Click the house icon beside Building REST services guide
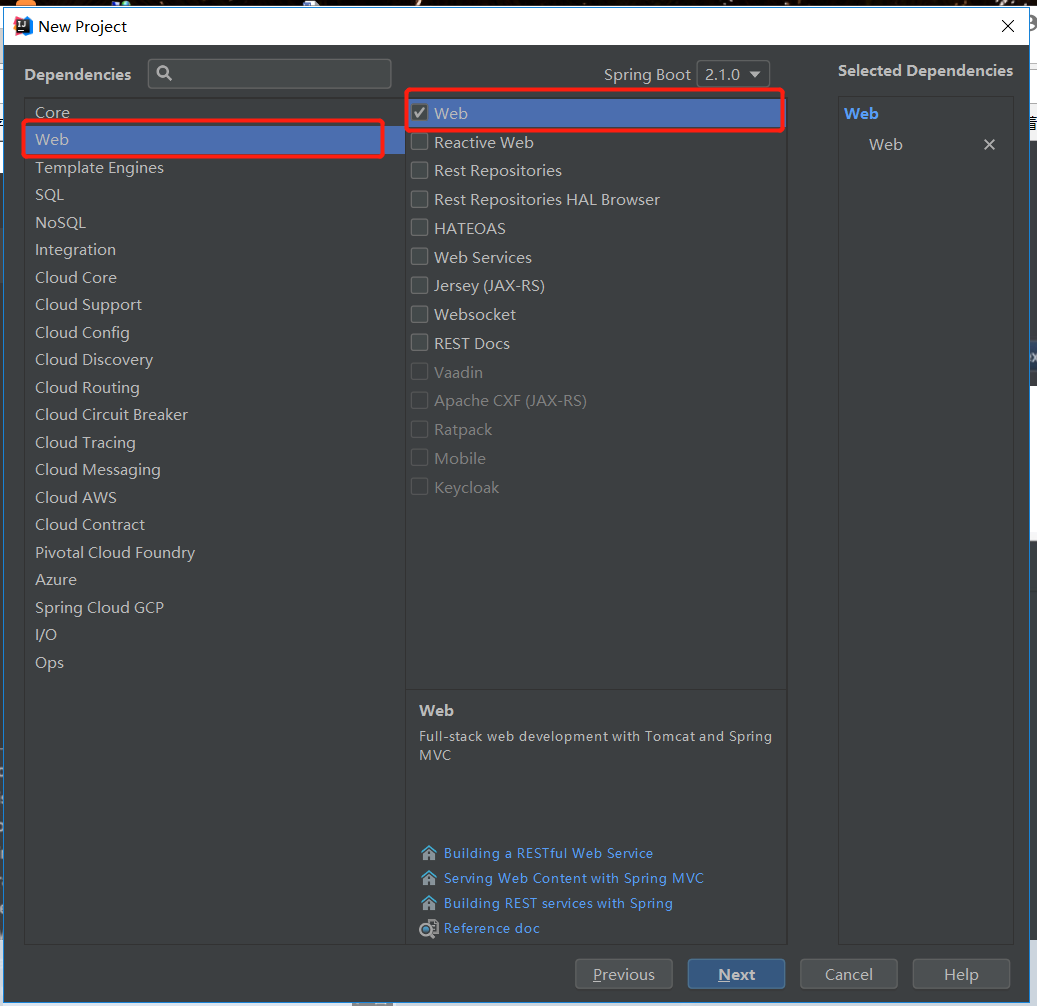The width and height of the screenshot is (1037, 1006). (x=427, y=903)
